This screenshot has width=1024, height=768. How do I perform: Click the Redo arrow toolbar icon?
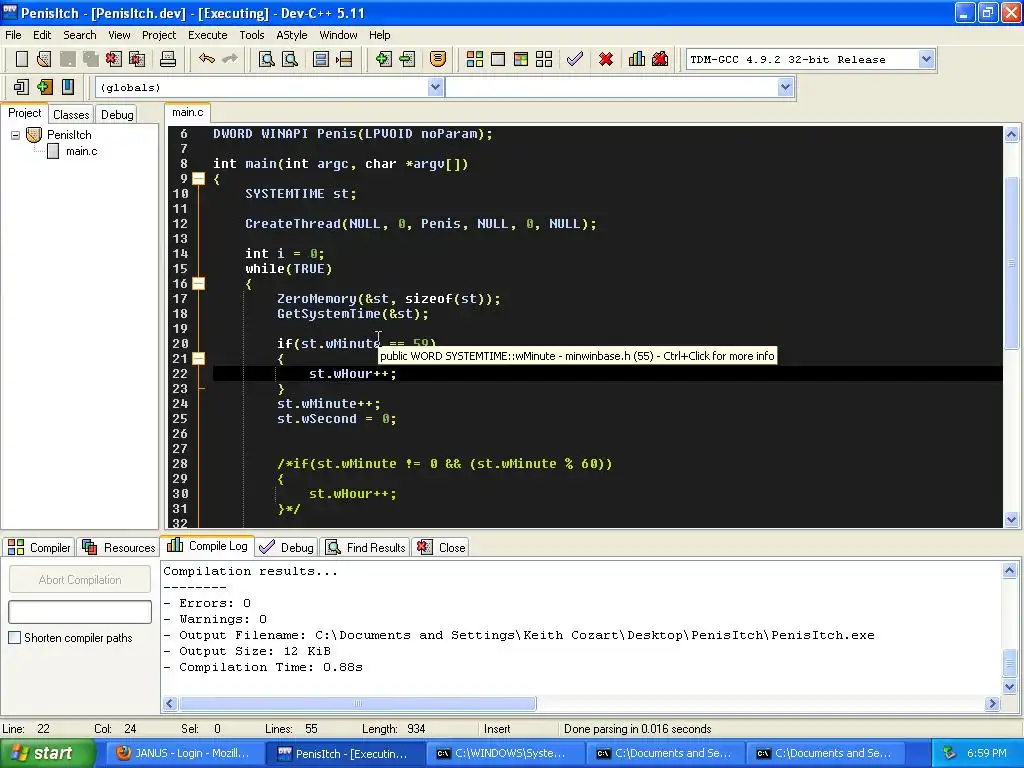coord(230,59)
